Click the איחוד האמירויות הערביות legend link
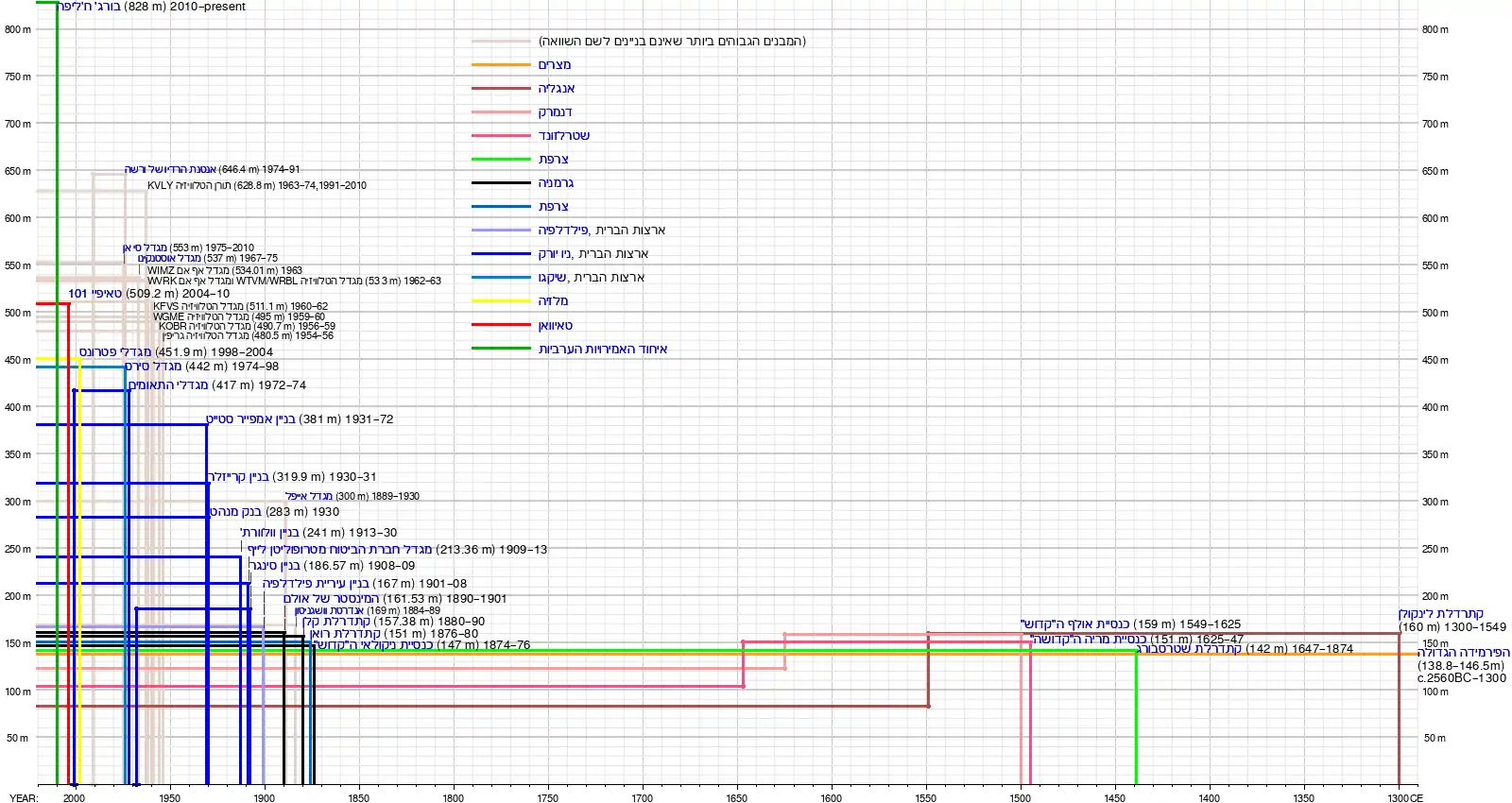This screenshot has width=1512, height=803. [603, 349]
